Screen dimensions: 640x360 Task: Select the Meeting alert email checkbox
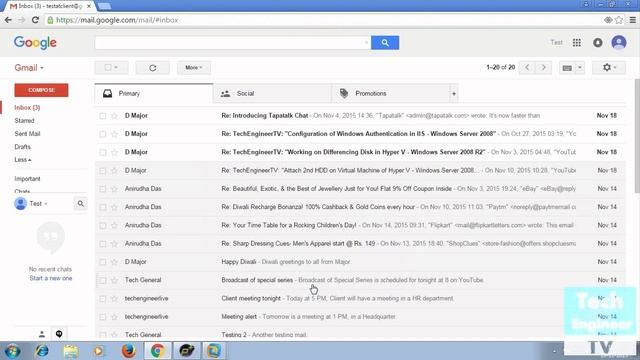point(102,317)
